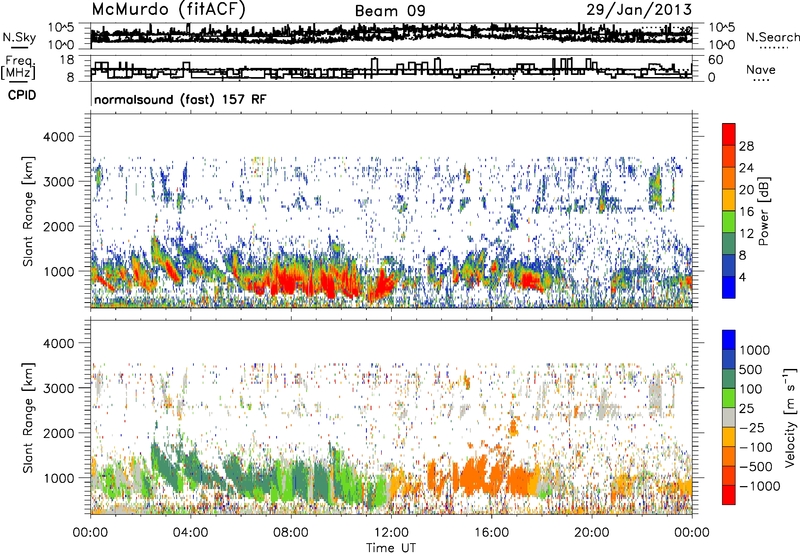Click the red high-power echo near 08:00

tap(286, 281)
